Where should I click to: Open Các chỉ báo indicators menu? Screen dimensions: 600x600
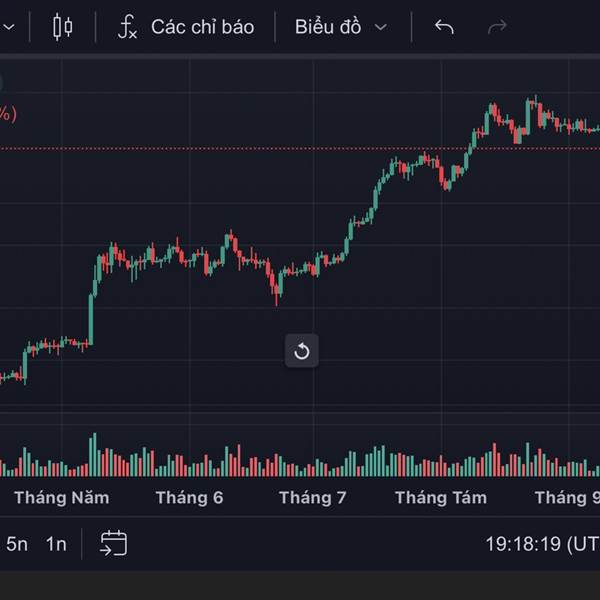click(202, 27)
